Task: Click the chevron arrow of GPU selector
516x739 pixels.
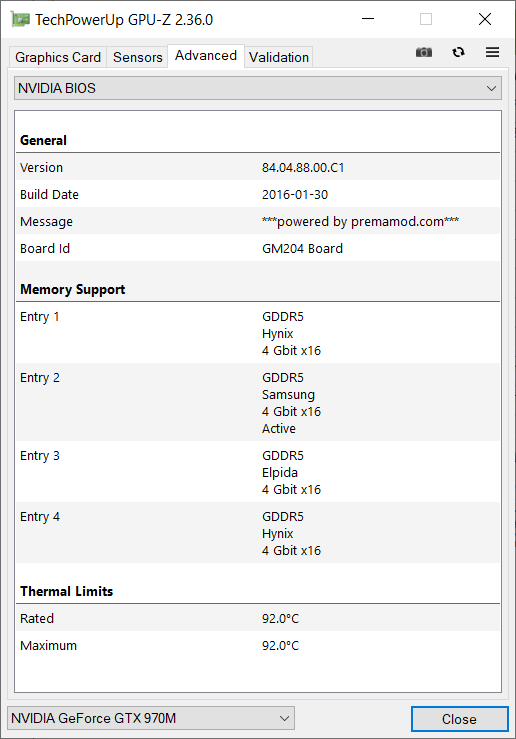Action: click(x=284, y=718)
